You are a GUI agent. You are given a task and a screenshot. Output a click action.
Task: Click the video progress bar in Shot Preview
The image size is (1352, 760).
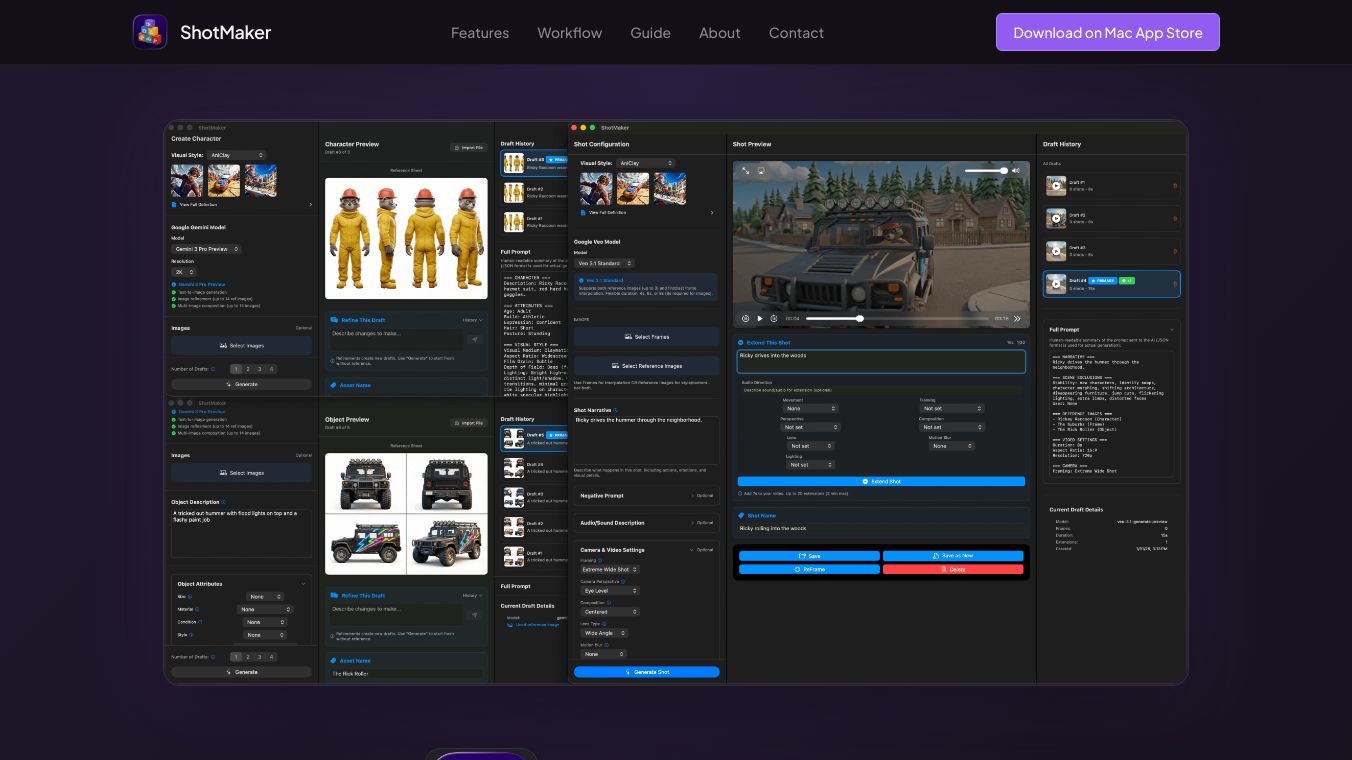[899, 319]
